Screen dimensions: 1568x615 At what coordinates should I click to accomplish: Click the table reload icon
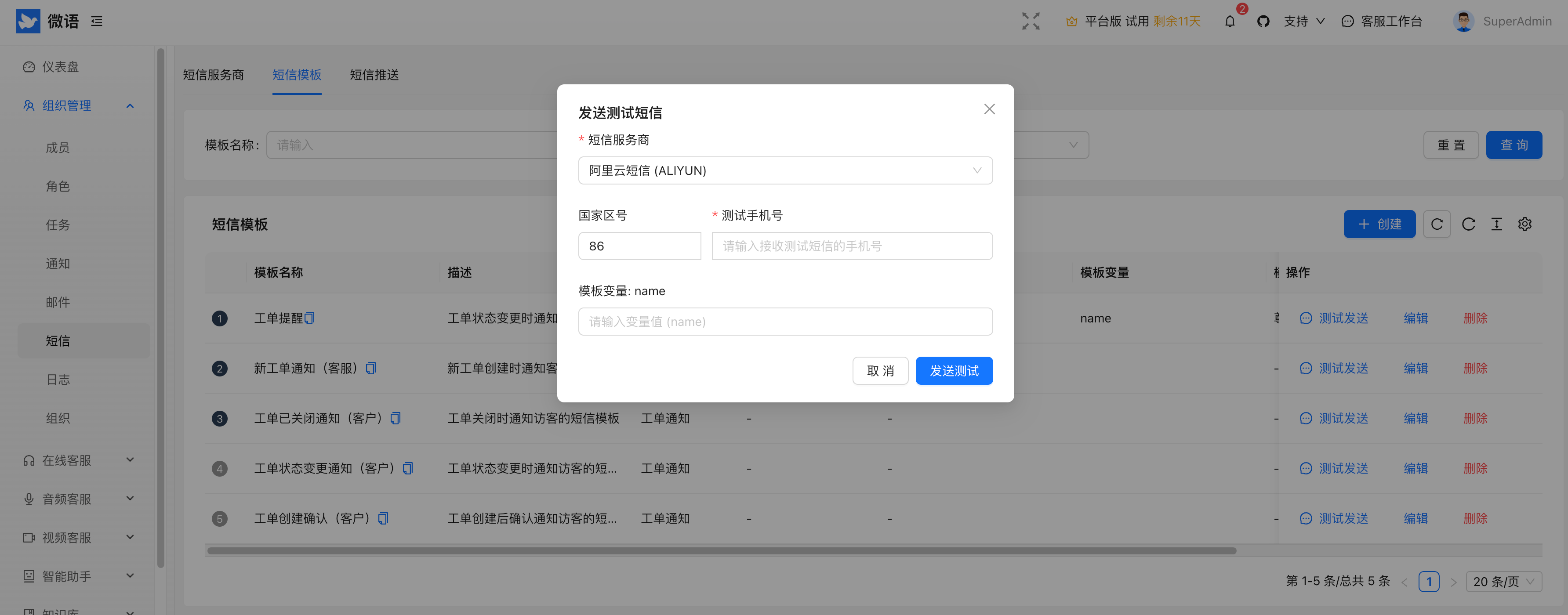(x=1468, y=224)
